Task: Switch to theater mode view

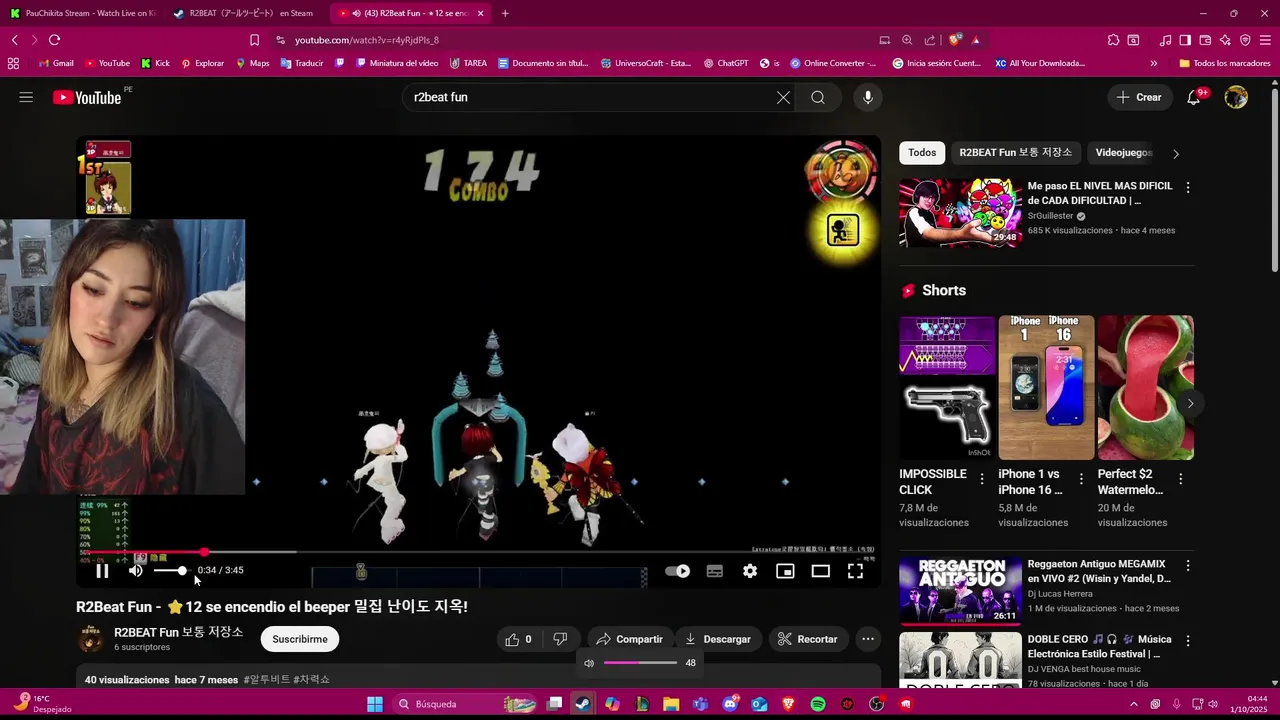Action: tap(821, 571)
